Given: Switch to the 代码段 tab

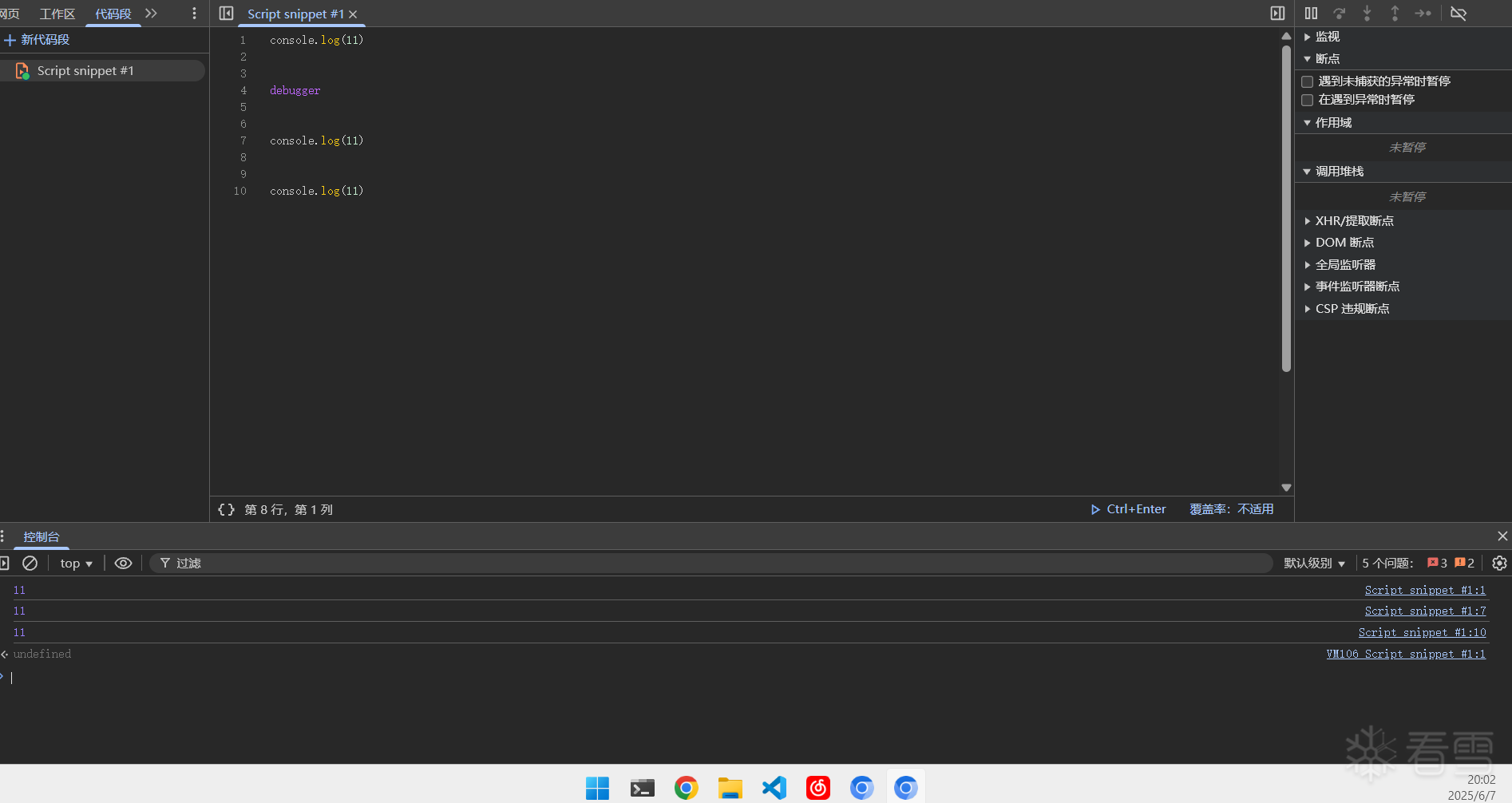Looking at the screenshot, I should [x=113, y=14].
